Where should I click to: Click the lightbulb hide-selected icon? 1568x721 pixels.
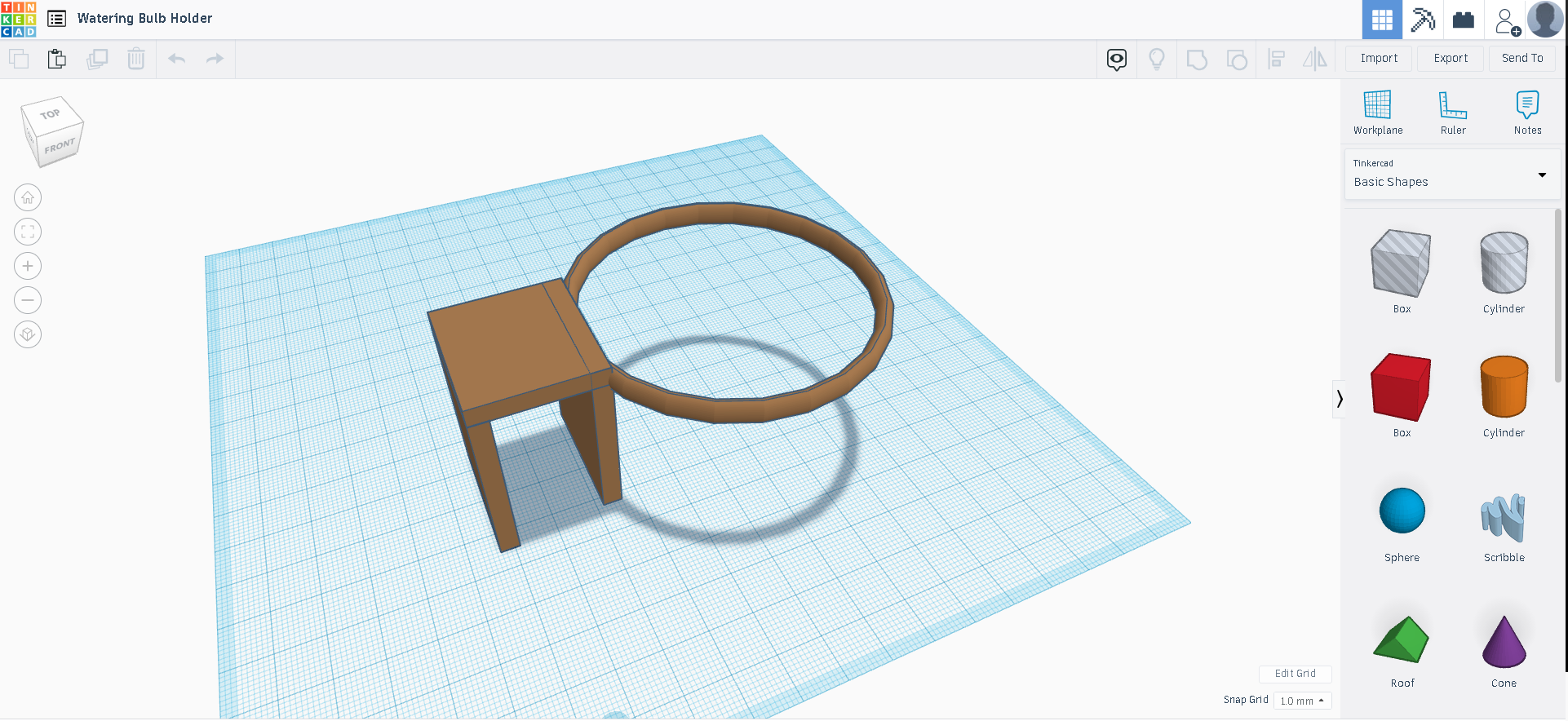[x=1157, y=59]
